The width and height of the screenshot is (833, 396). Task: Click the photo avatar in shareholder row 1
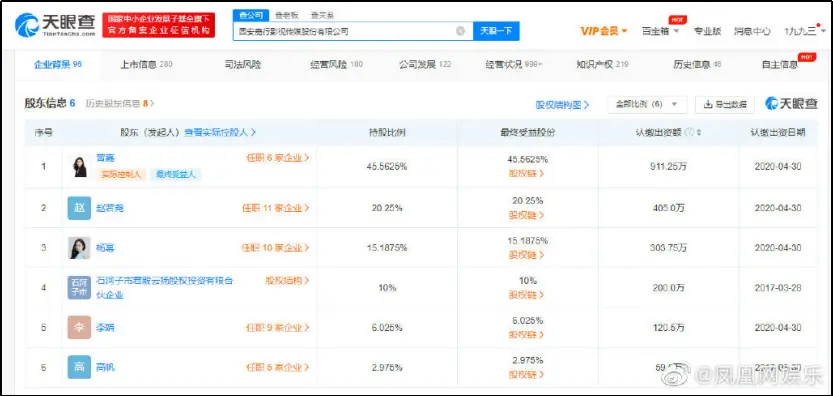pos(79,166)
